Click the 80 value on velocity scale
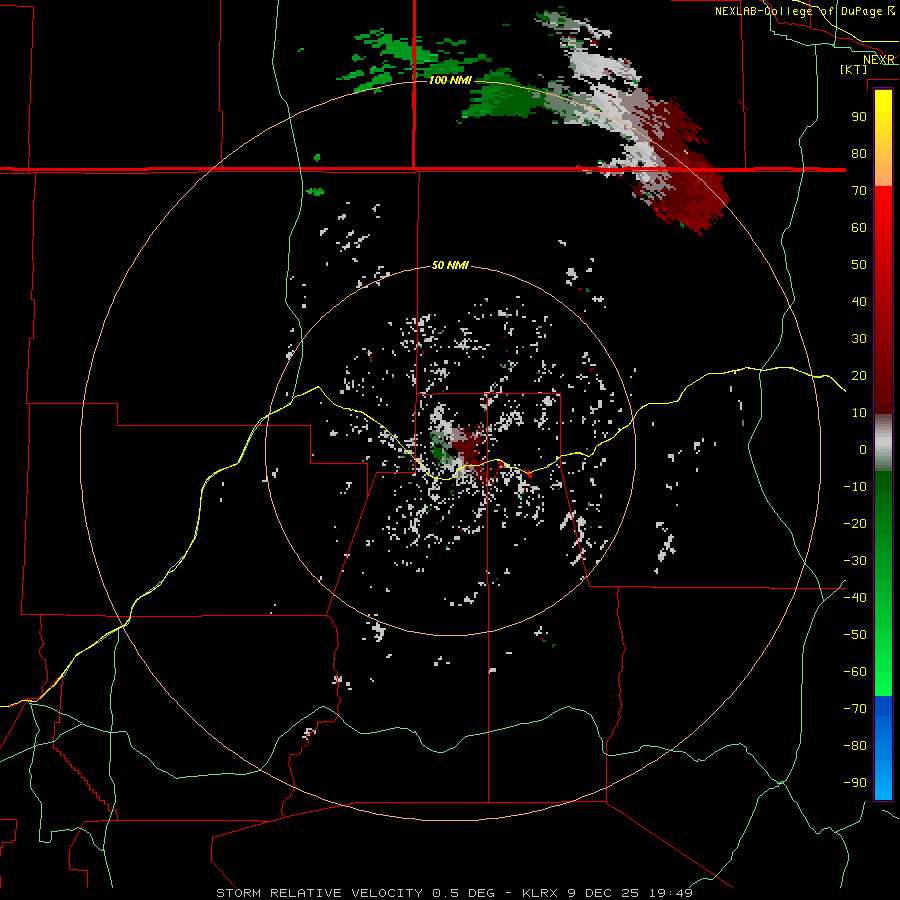This screenshot has height=900, width=900. [x=859, y=153]
